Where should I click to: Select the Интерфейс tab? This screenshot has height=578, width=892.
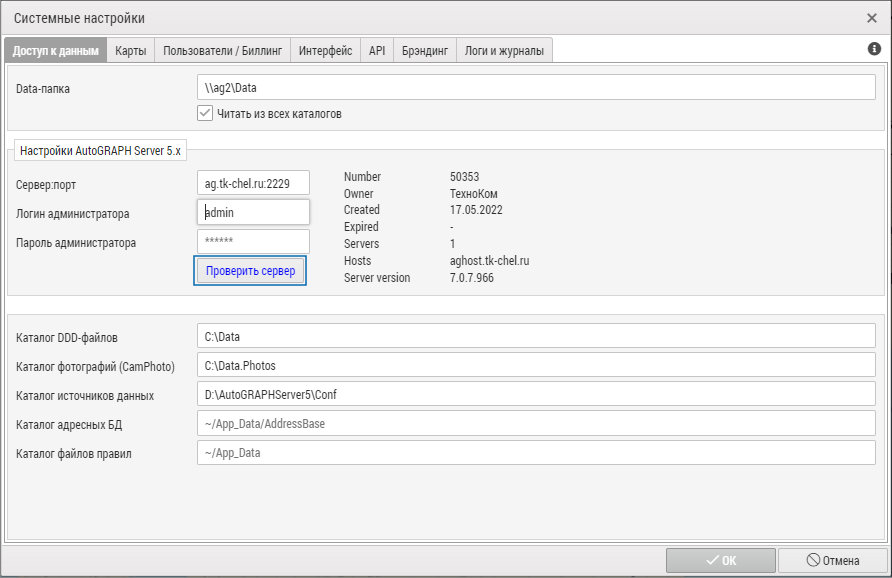pyautogui.click(x=325, y=51)
